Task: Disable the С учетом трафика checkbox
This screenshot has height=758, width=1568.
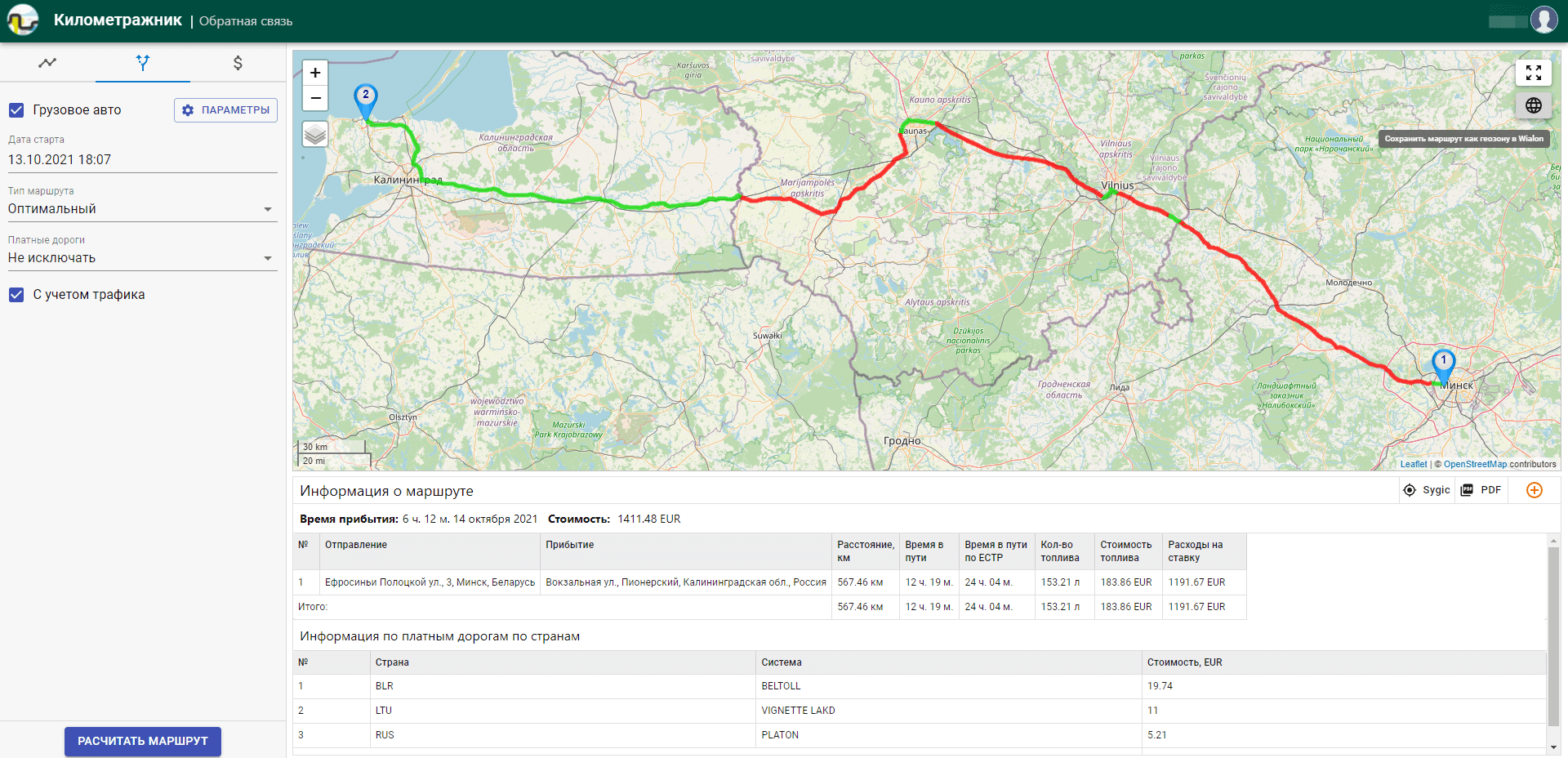Action: click(16, 295)
